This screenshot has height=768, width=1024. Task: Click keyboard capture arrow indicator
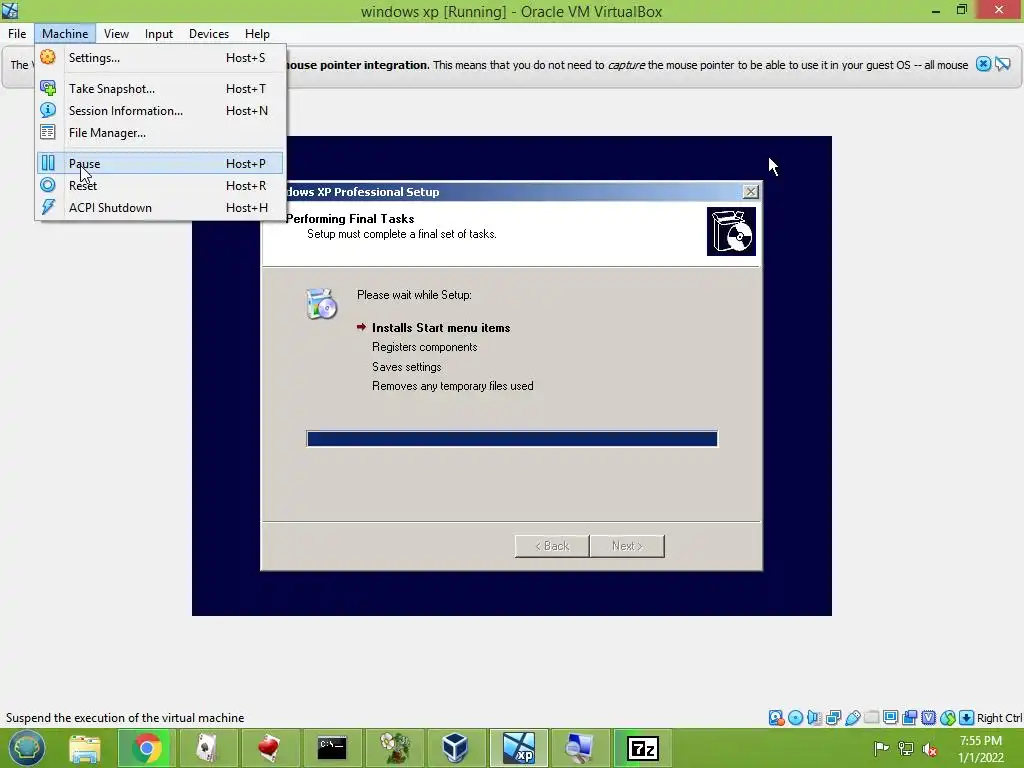click(x=966, y=718)
